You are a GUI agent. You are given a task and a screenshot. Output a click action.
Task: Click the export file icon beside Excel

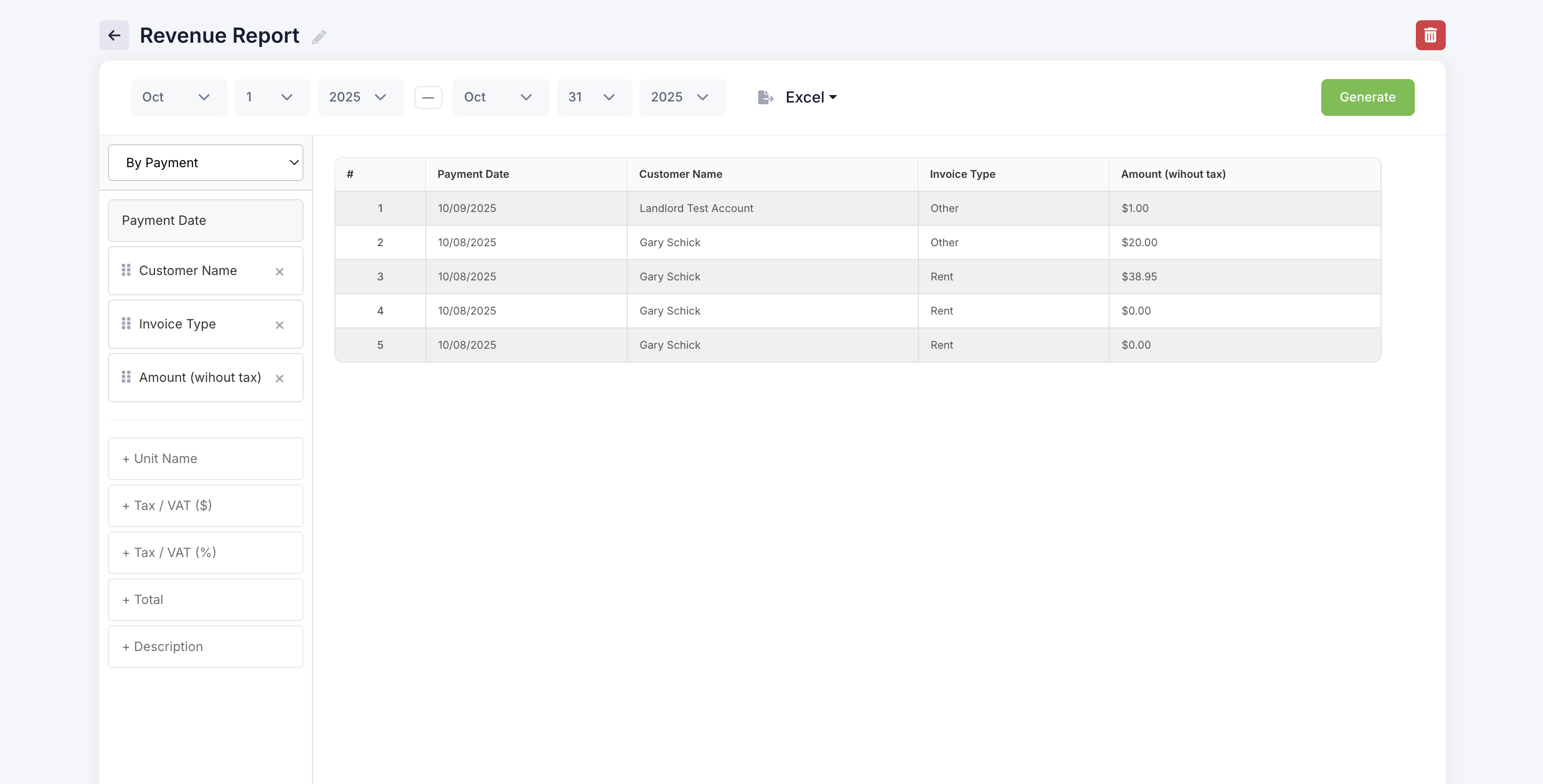click(x=765, y=97)
